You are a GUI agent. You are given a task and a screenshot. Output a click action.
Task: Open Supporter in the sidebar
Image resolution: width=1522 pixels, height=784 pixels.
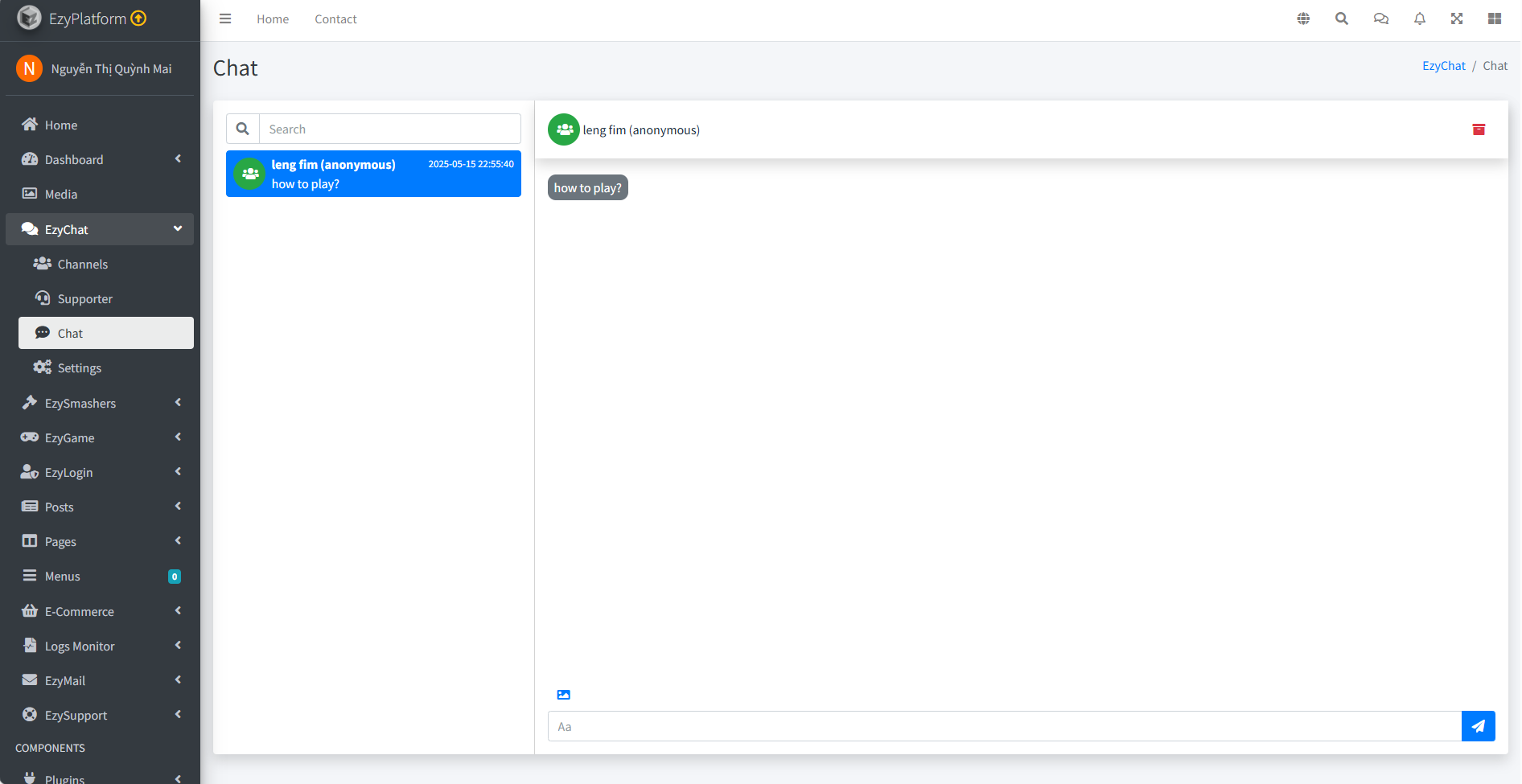pos(84,298)
